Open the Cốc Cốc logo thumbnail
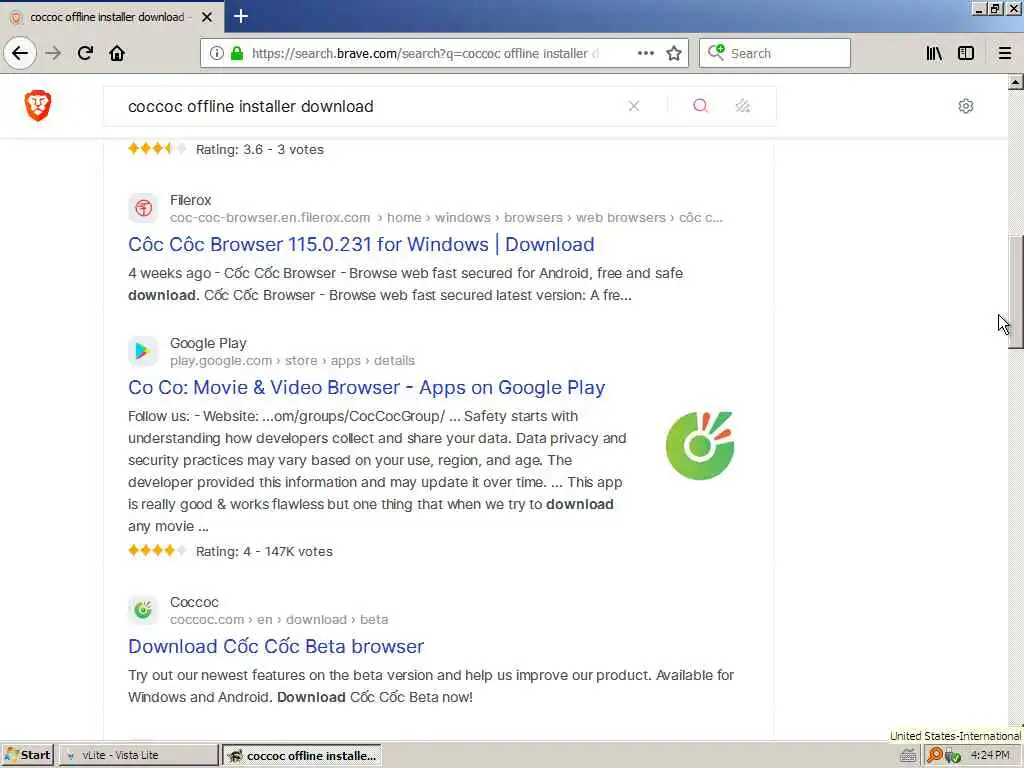 (700, 445)
